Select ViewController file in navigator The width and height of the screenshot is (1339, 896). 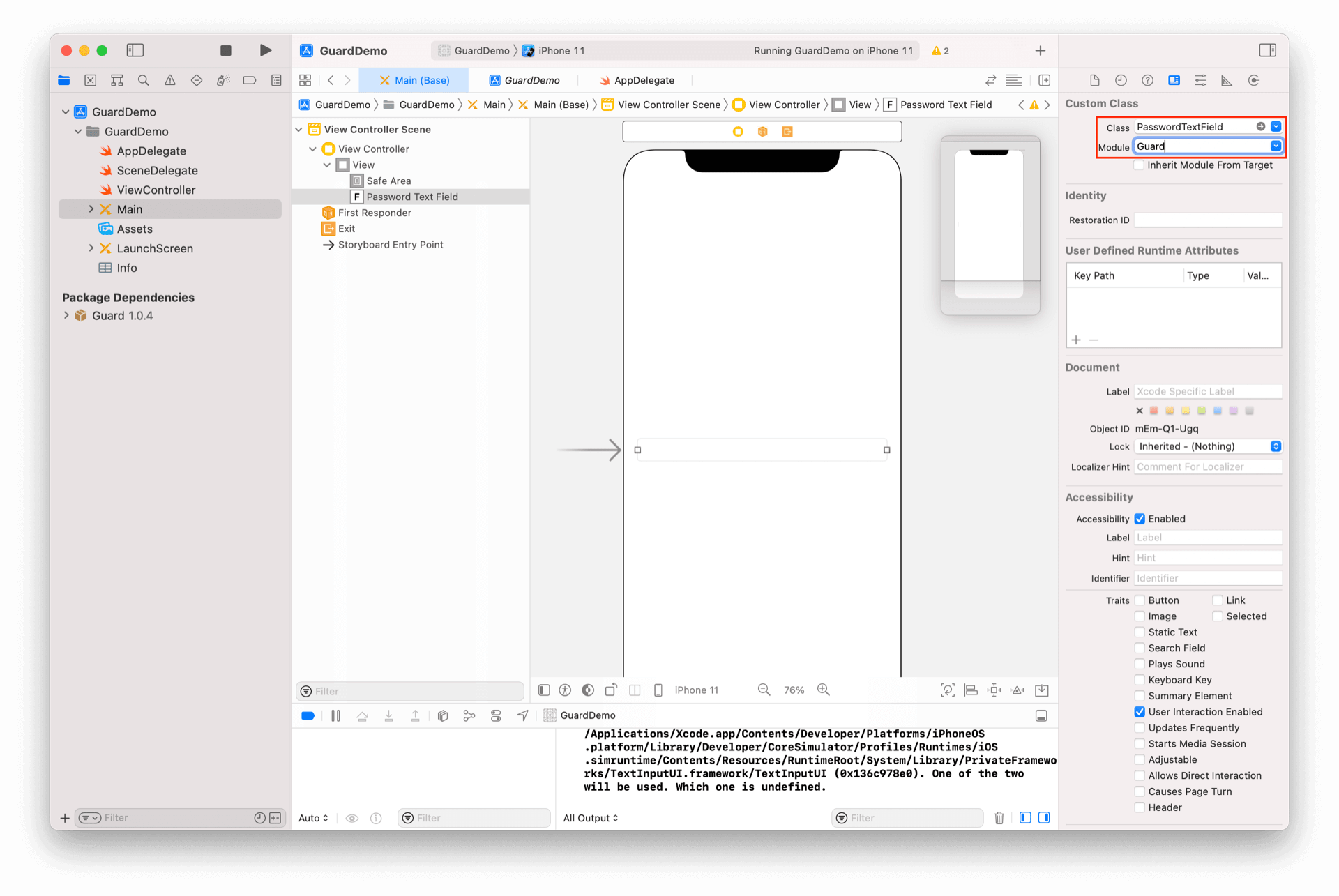point(156,190)
